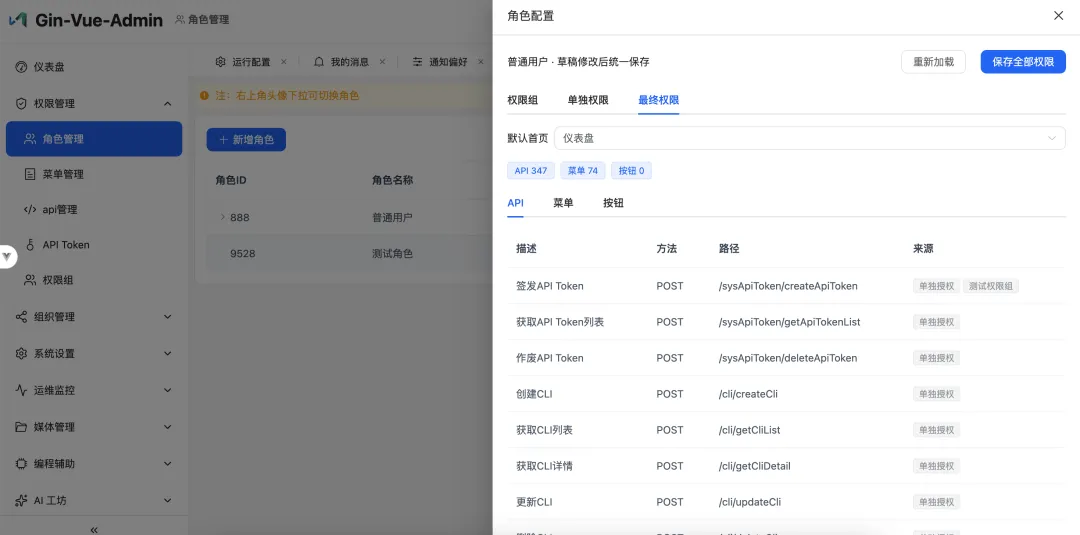The image size is (1080, 535).
Task: Click the bell icon on 我的消息 tab
Action: (319, 61)
